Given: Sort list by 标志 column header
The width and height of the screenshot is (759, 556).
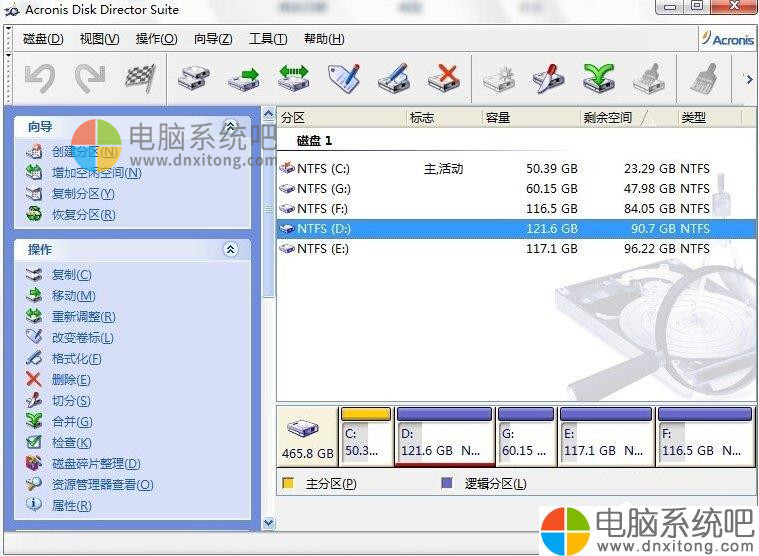Looking at the screenshot, I should click(444, 118).
